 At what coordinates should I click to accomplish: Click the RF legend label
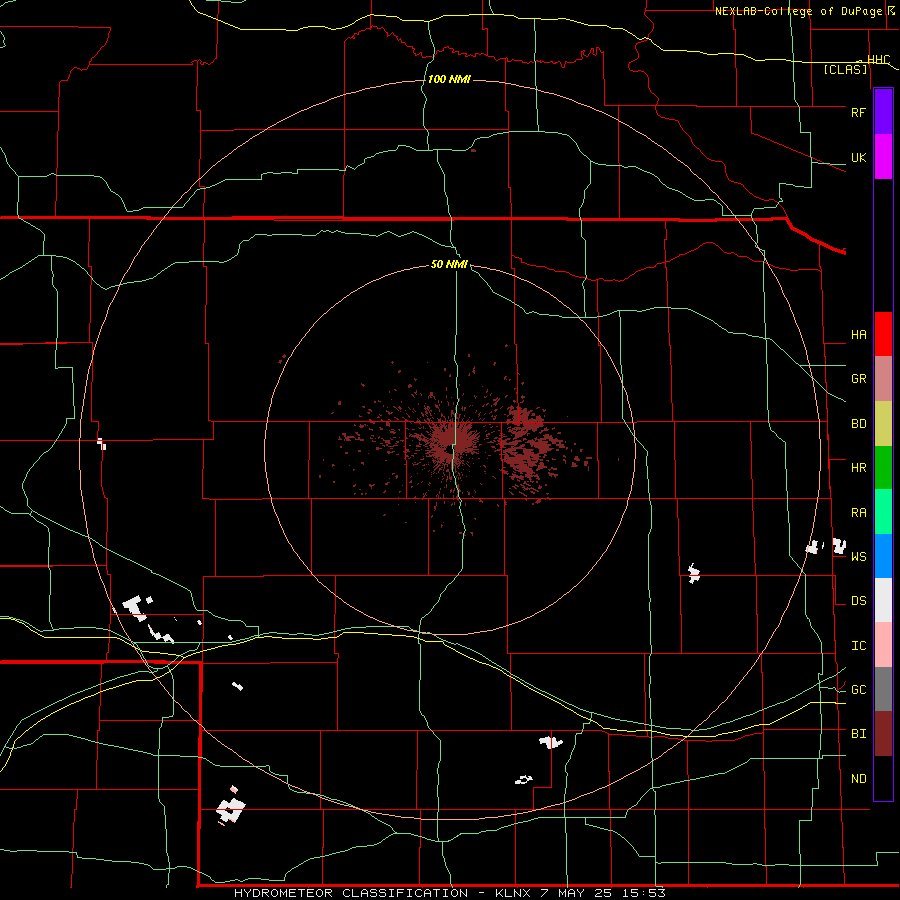858,112
